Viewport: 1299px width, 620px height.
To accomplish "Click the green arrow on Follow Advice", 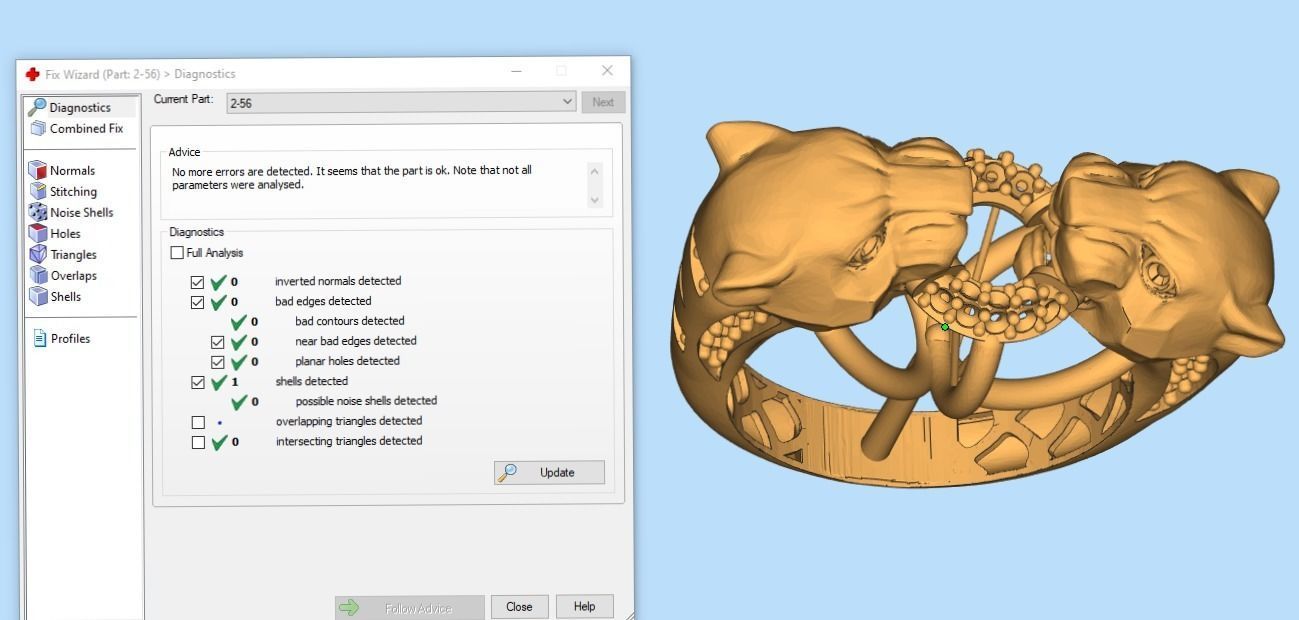I will [x=348, y=607].
